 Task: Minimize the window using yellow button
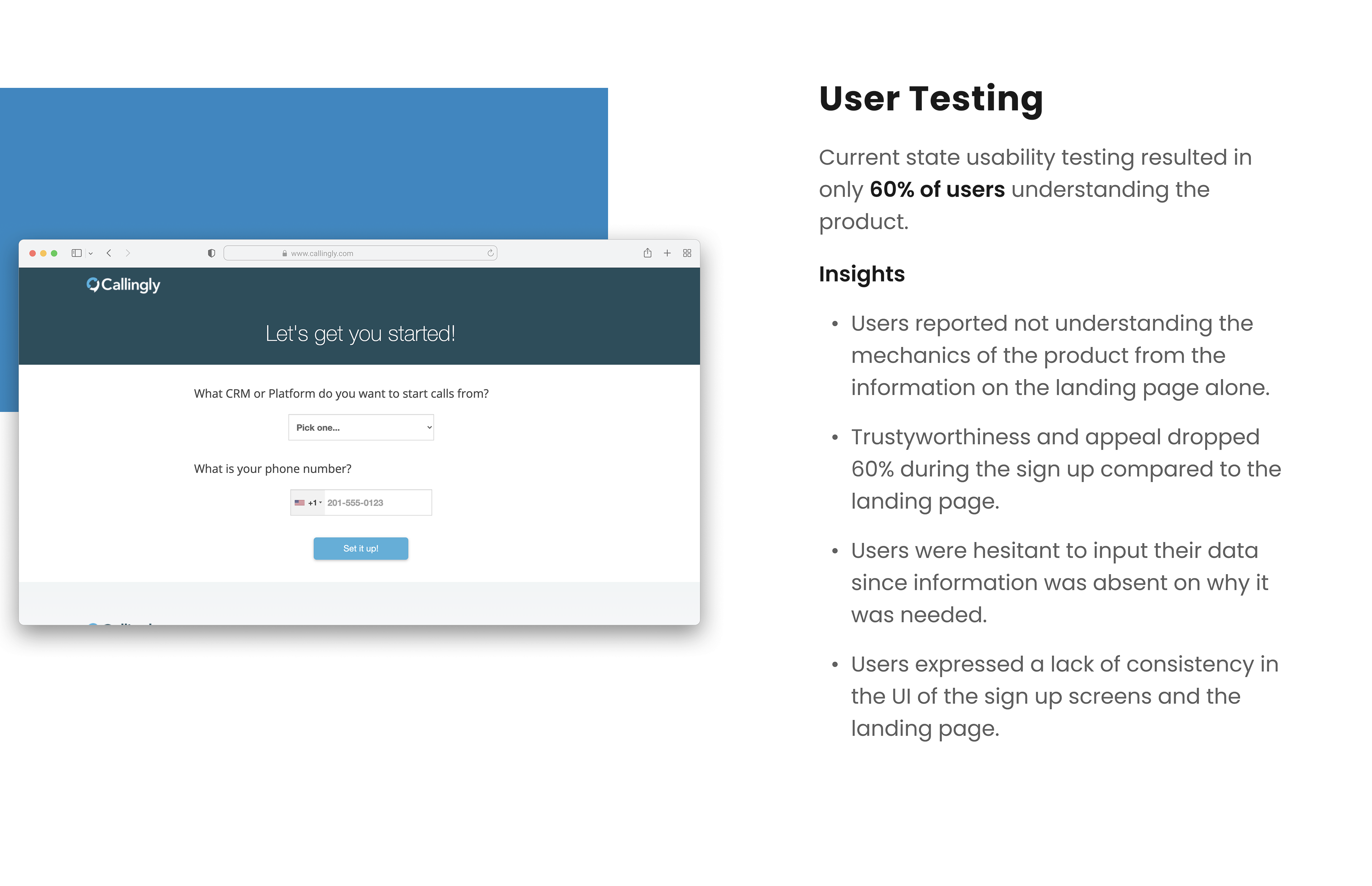pos(43,253)
